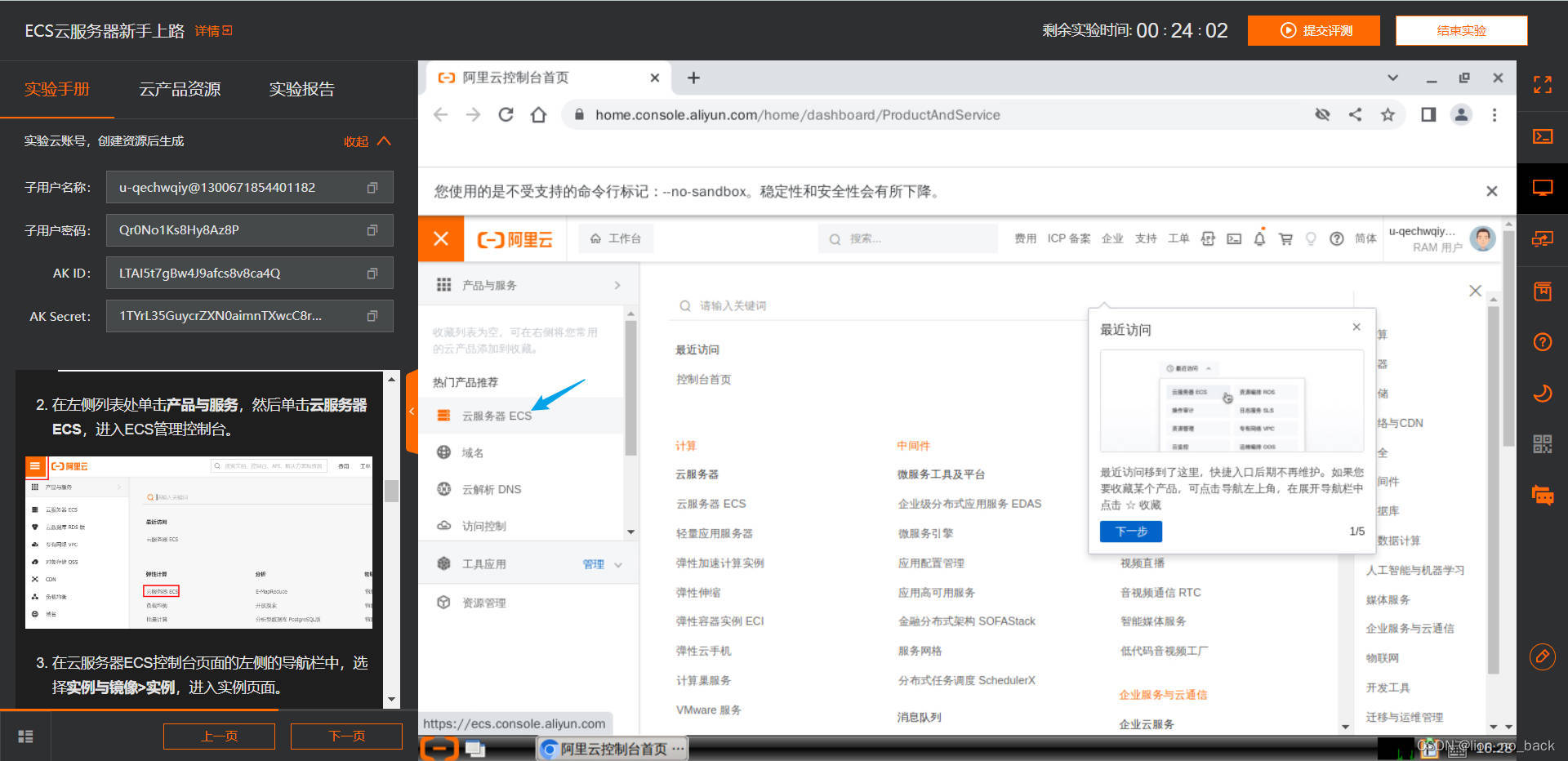The height and width of the screenshot is (761, 1568).
Task: Open 资源管理 in sidebar
Action: point(484,603)
